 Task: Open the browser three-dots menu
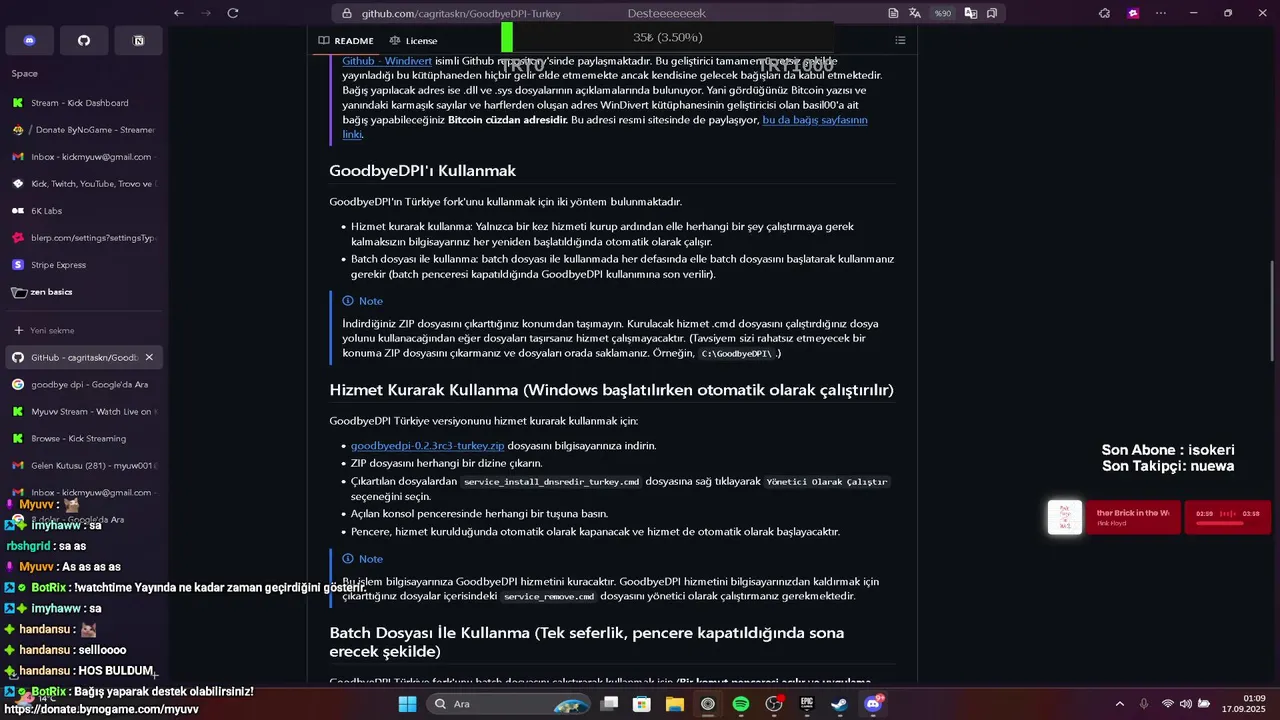click(1161, 13)
